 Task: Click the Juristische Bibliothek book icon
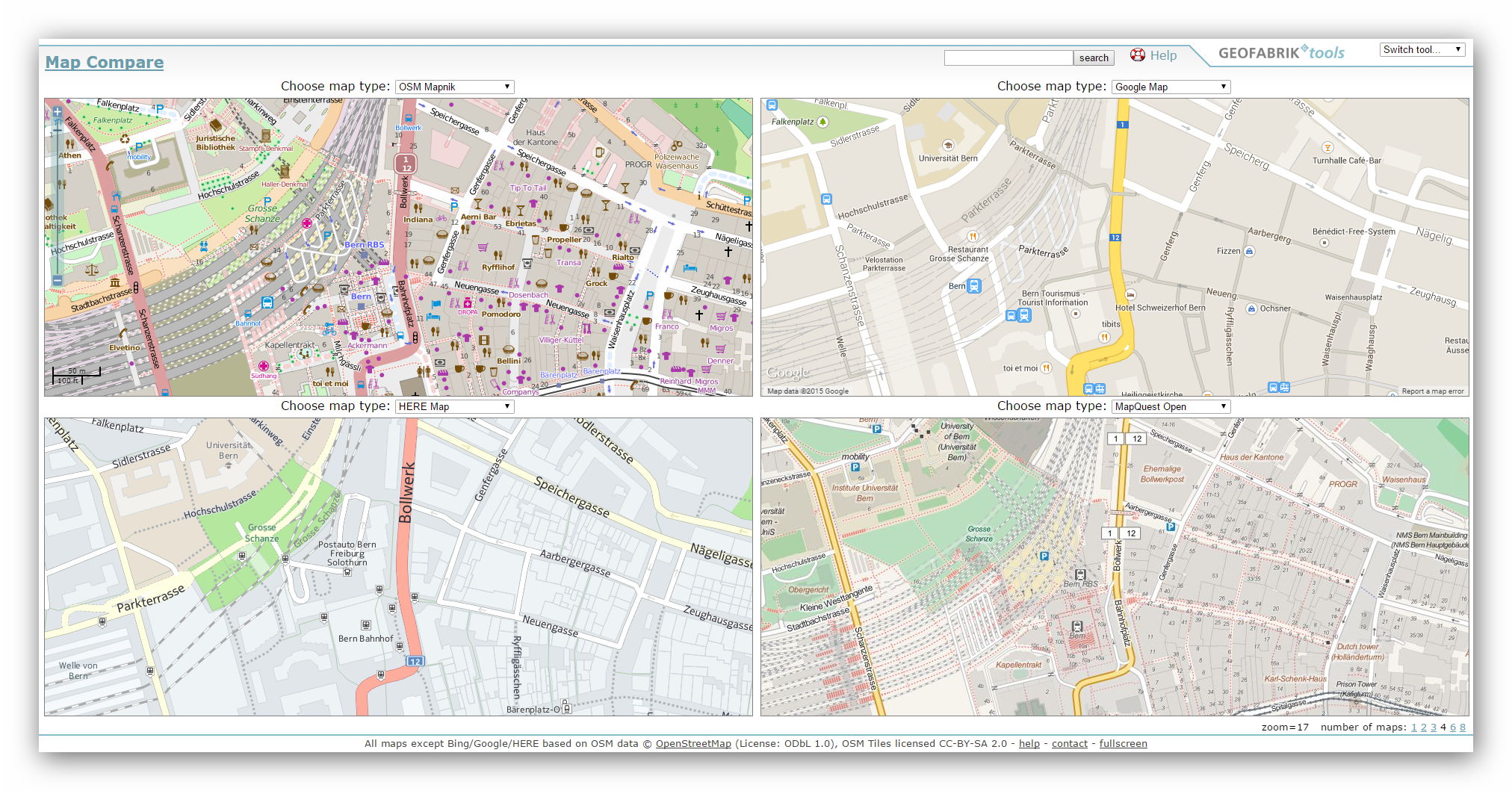click(x=217, y=126)
